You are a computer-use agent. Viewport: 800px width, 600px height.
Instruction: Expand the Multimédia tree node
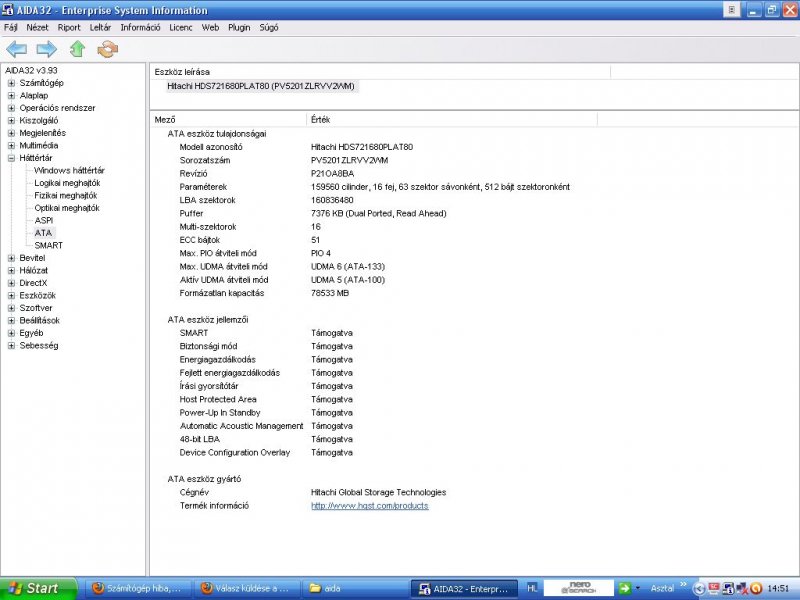(11, 145)
